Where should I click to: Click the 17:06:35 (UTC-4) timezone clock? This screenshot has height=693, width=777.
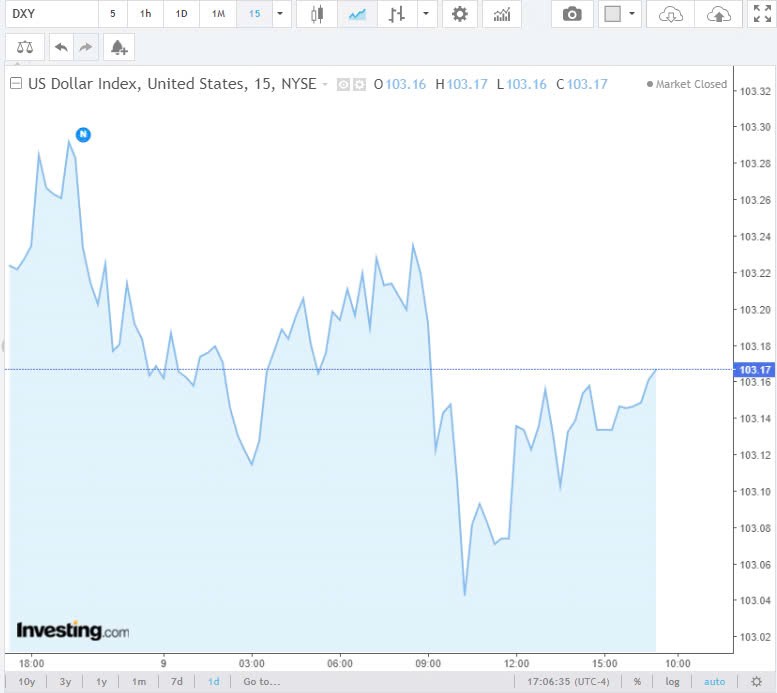[568, 682]
